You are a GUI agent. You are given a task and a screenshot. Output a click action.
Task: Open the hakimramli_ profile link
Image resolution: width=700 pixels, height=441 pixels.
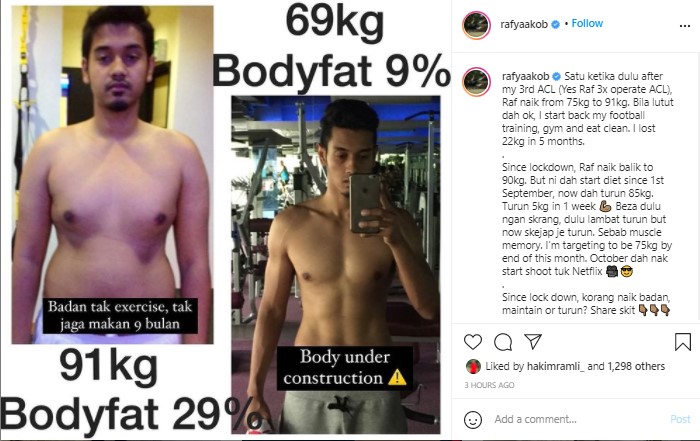(x=555, y=366)
